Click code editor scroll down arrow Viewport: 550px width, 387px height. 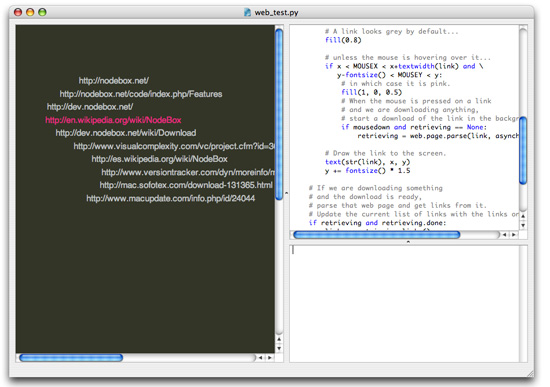pyautogui.click(x=523, y=225)
